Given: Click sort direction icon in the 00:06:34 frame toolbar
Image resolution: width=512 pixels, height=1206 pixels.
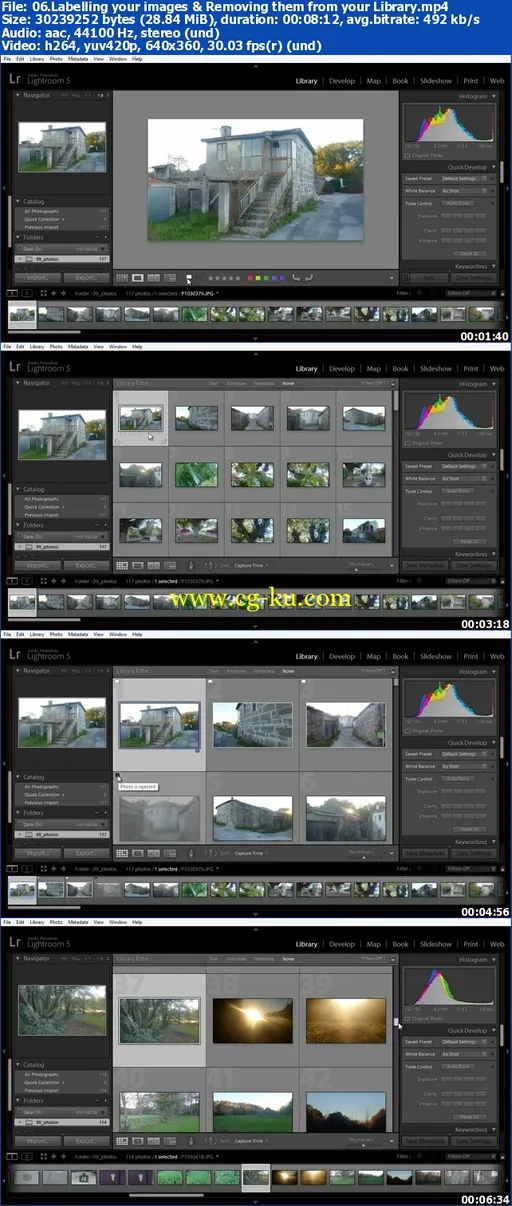Looking at the screenshot, I should tap(210, 1141).
